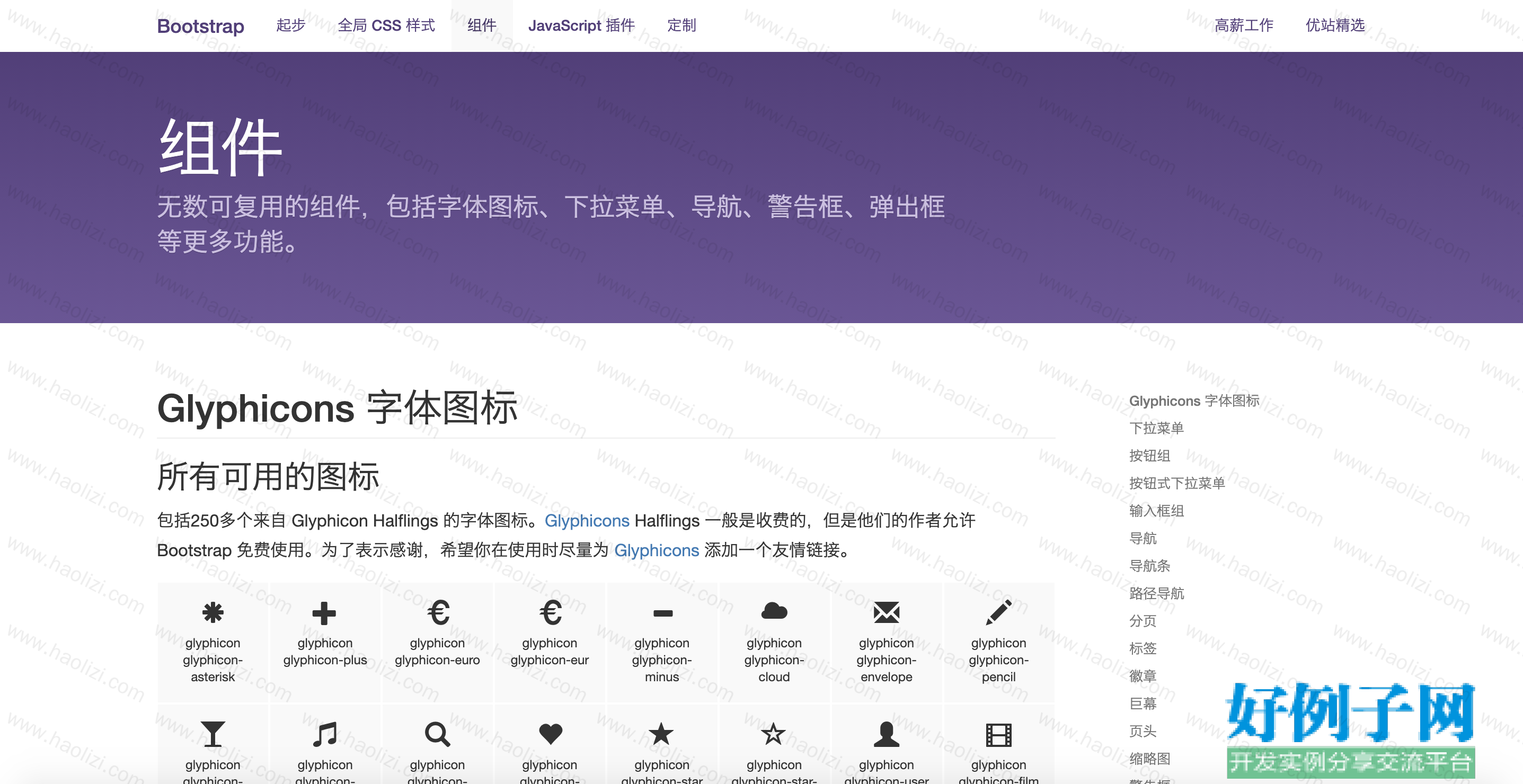The image size is (1523, 784).
Task: Open the 全局 CSS 样式 nav item
Action: tap(387, 25)
